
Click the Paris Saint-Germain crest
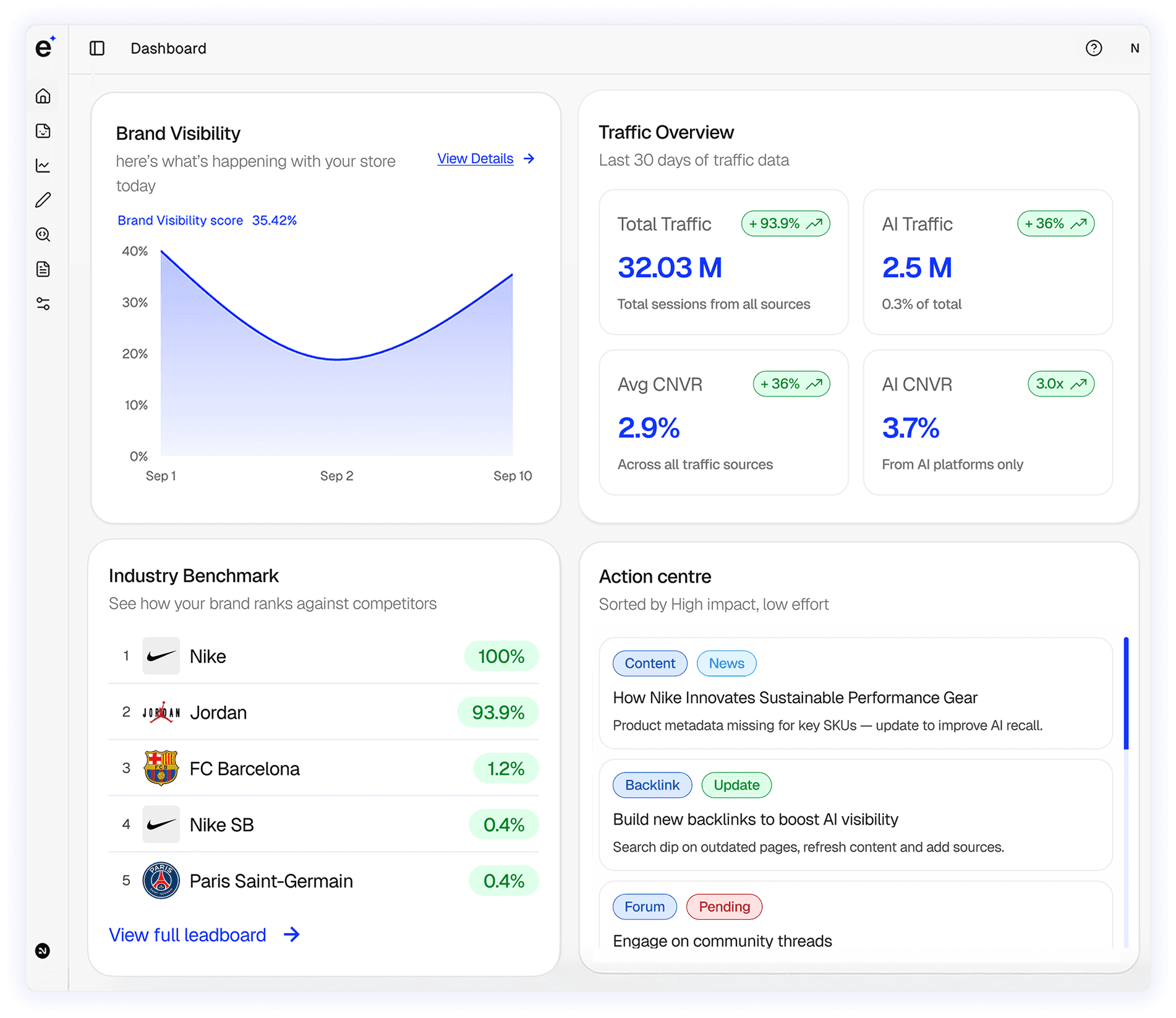point(161,881)
